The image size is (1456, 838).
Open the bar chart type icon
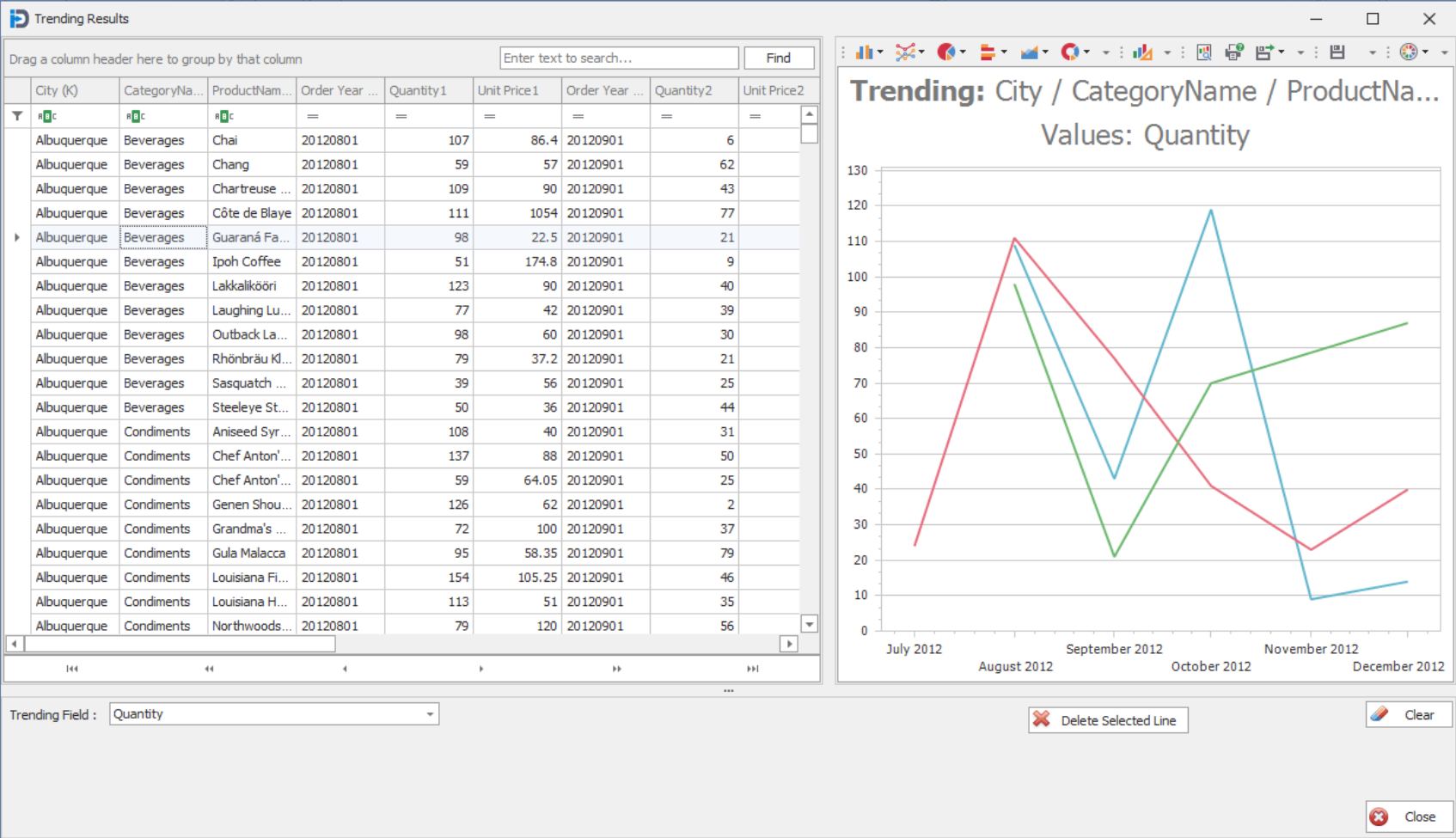(864, 52)
